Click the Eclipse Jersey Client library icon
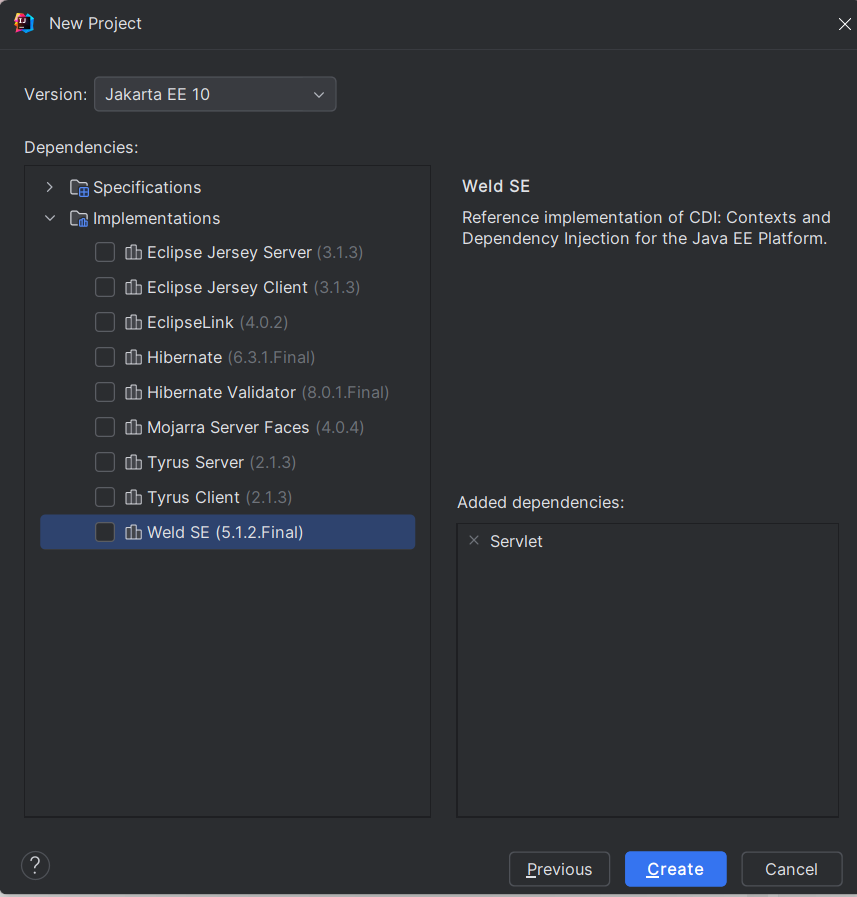The width and height of the screenshot is (857, 897). pos(133,287)
